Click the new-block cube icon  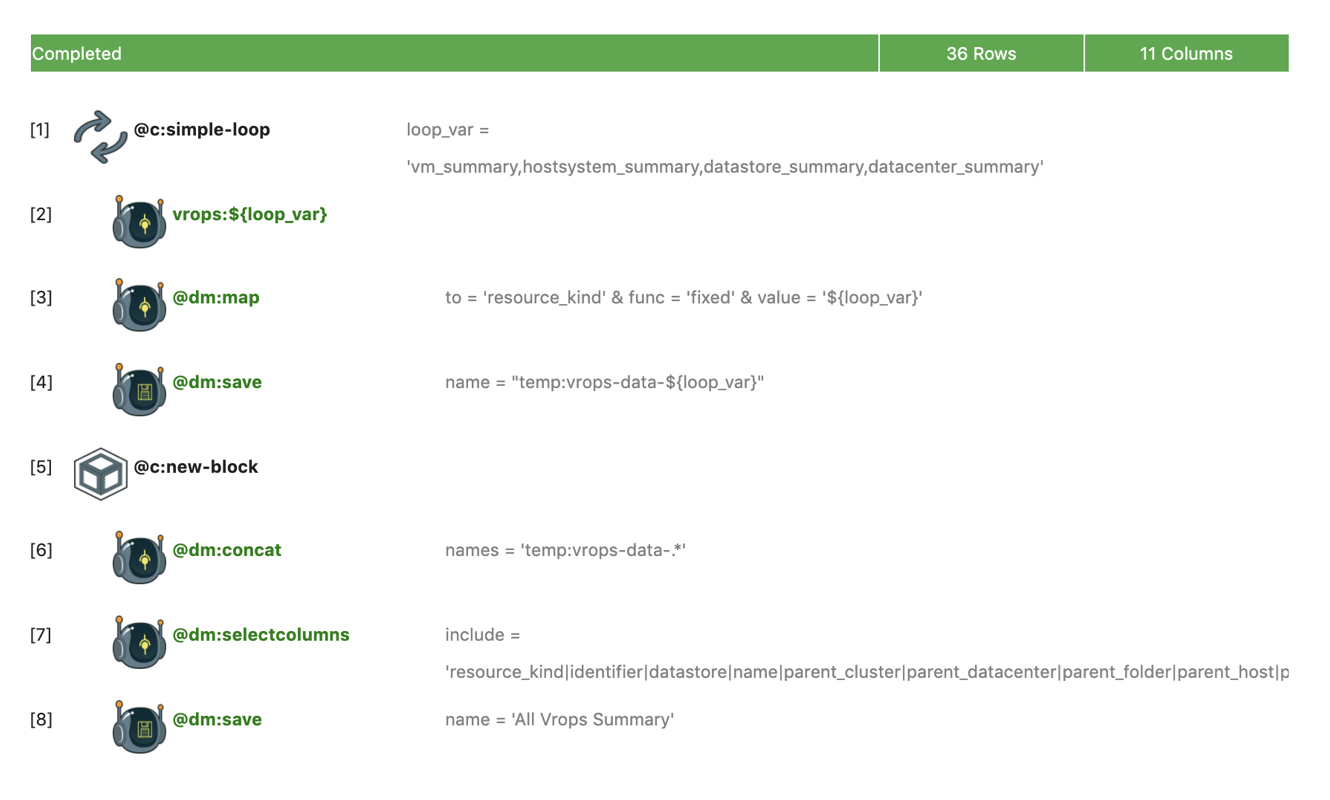(100, 473)
